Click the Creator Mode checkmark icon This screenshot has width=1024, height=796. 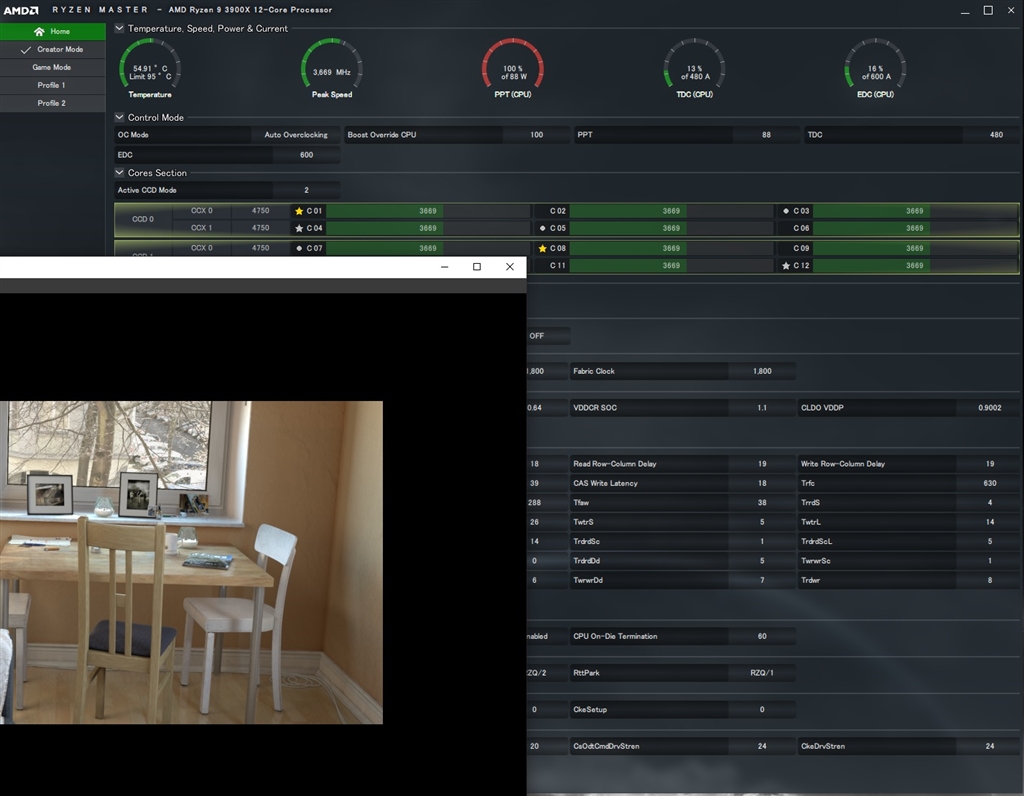pos(26,50)
